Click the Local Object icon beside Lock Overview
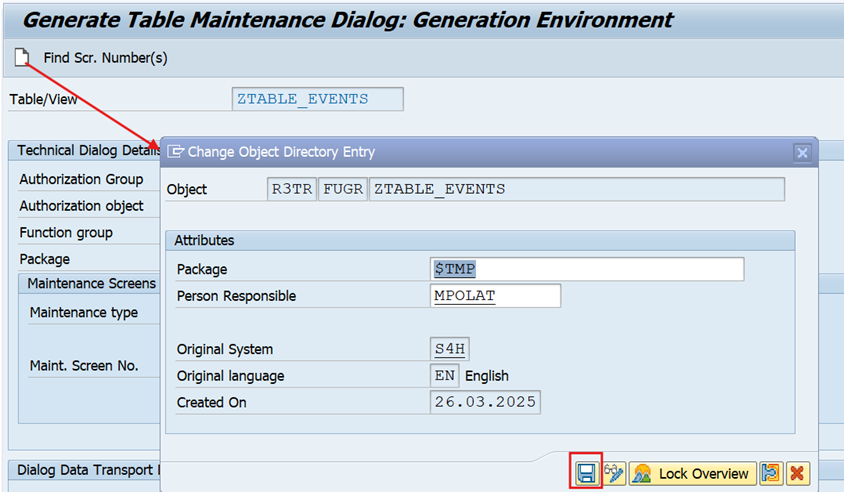844x492 pixels. tap(770, 473)
